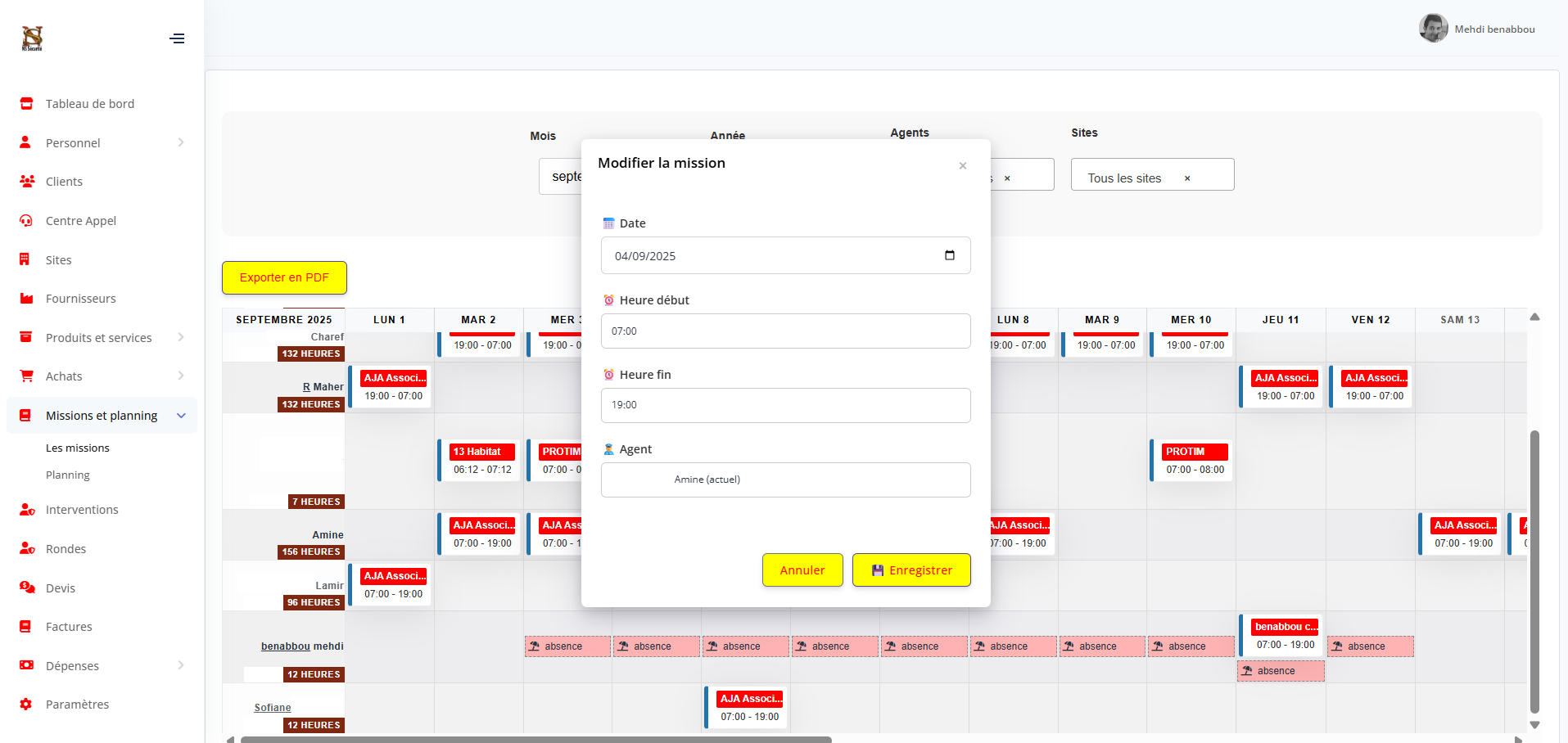Click the Paramètres gear icon

point(26,705)
